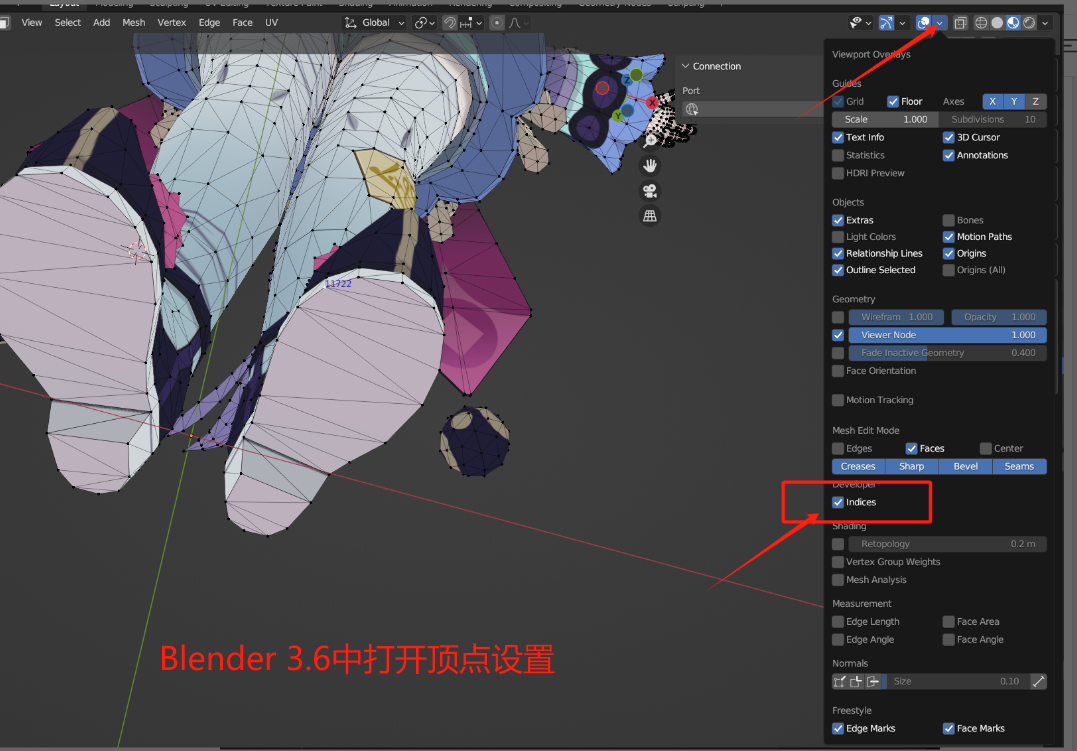Click the zoom magnifier viewport icon
1077x751 pixels.
click(x=650, y=142)
